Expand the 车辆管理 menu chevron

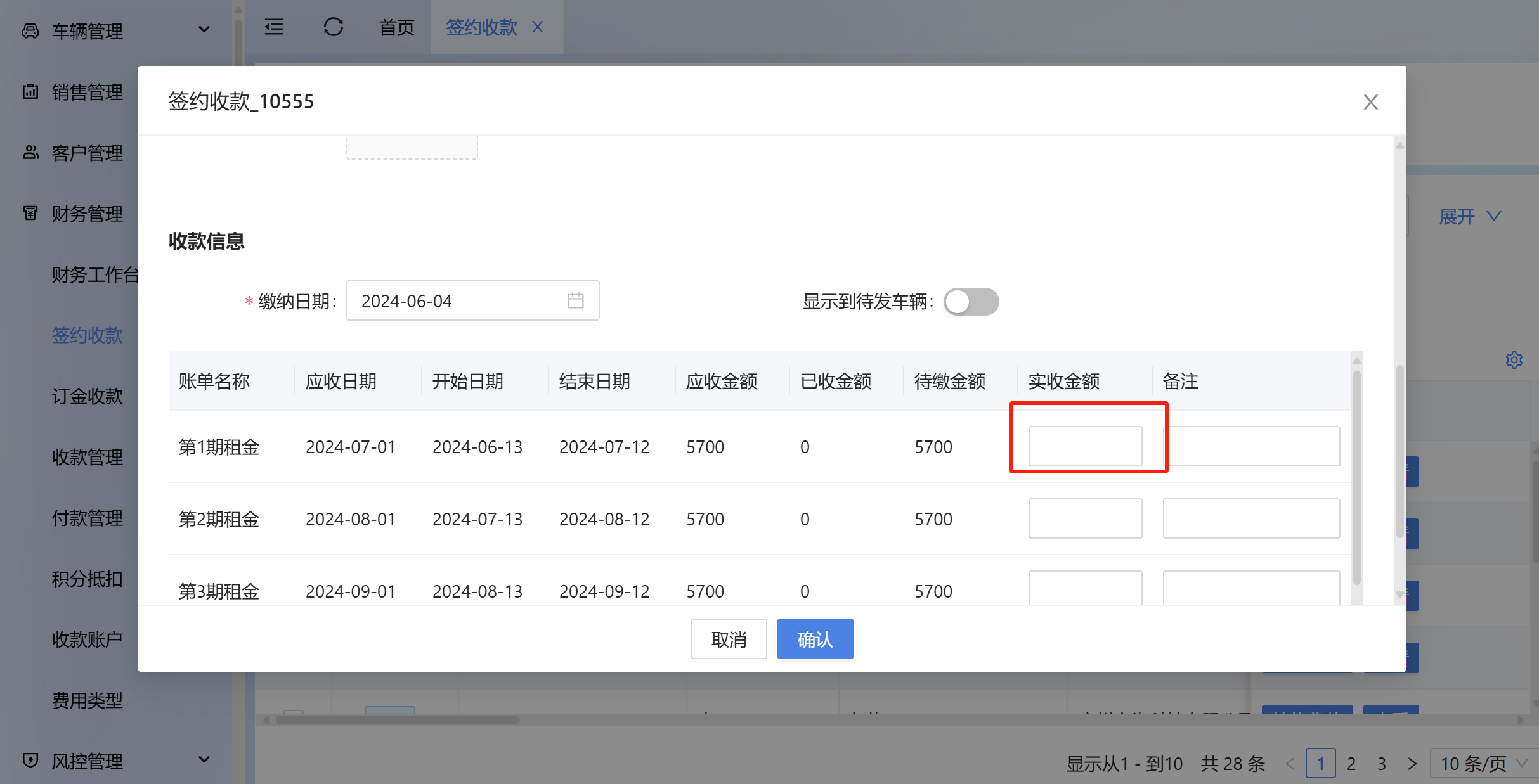204,30
